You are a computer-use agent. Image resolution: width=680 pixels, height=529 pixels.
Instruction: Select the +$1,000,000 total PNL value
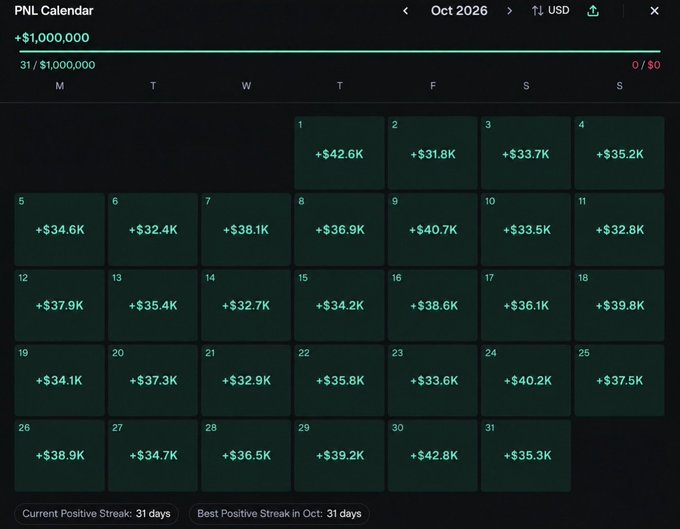pyautogui.click(x=52, y=38)
